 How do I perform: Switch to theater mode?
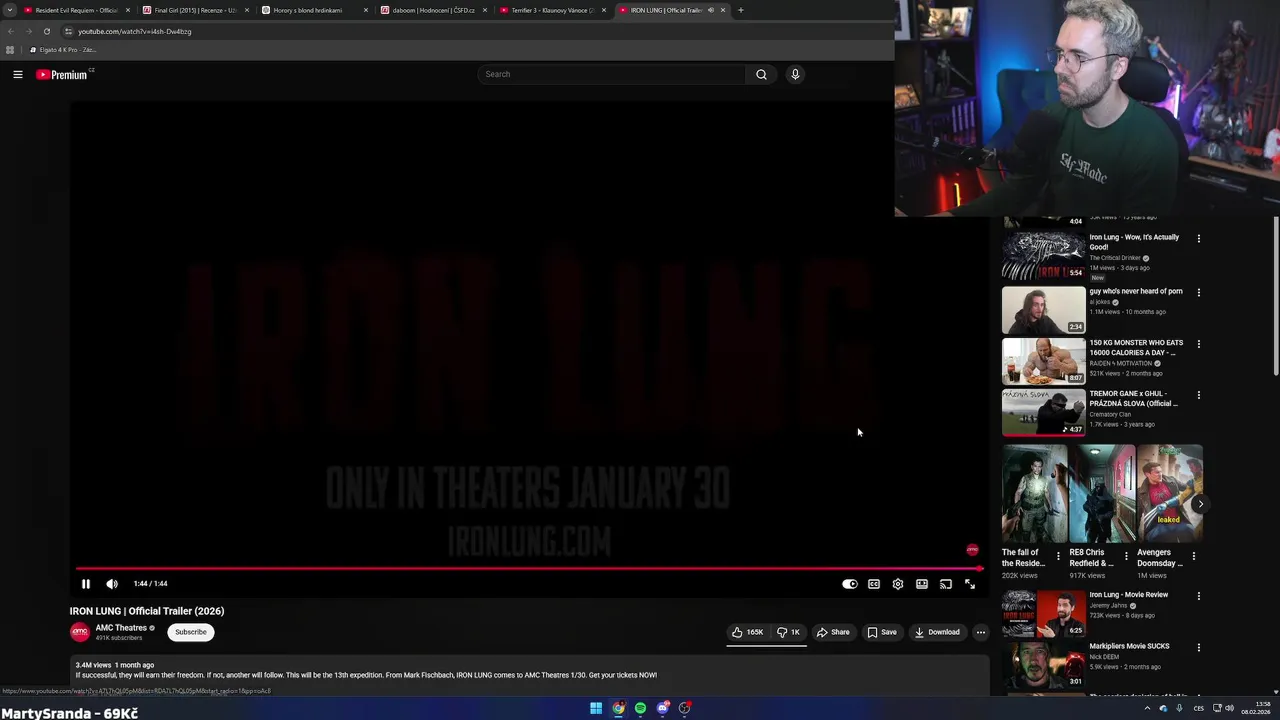pyautogui.click(x=922, y=584)
